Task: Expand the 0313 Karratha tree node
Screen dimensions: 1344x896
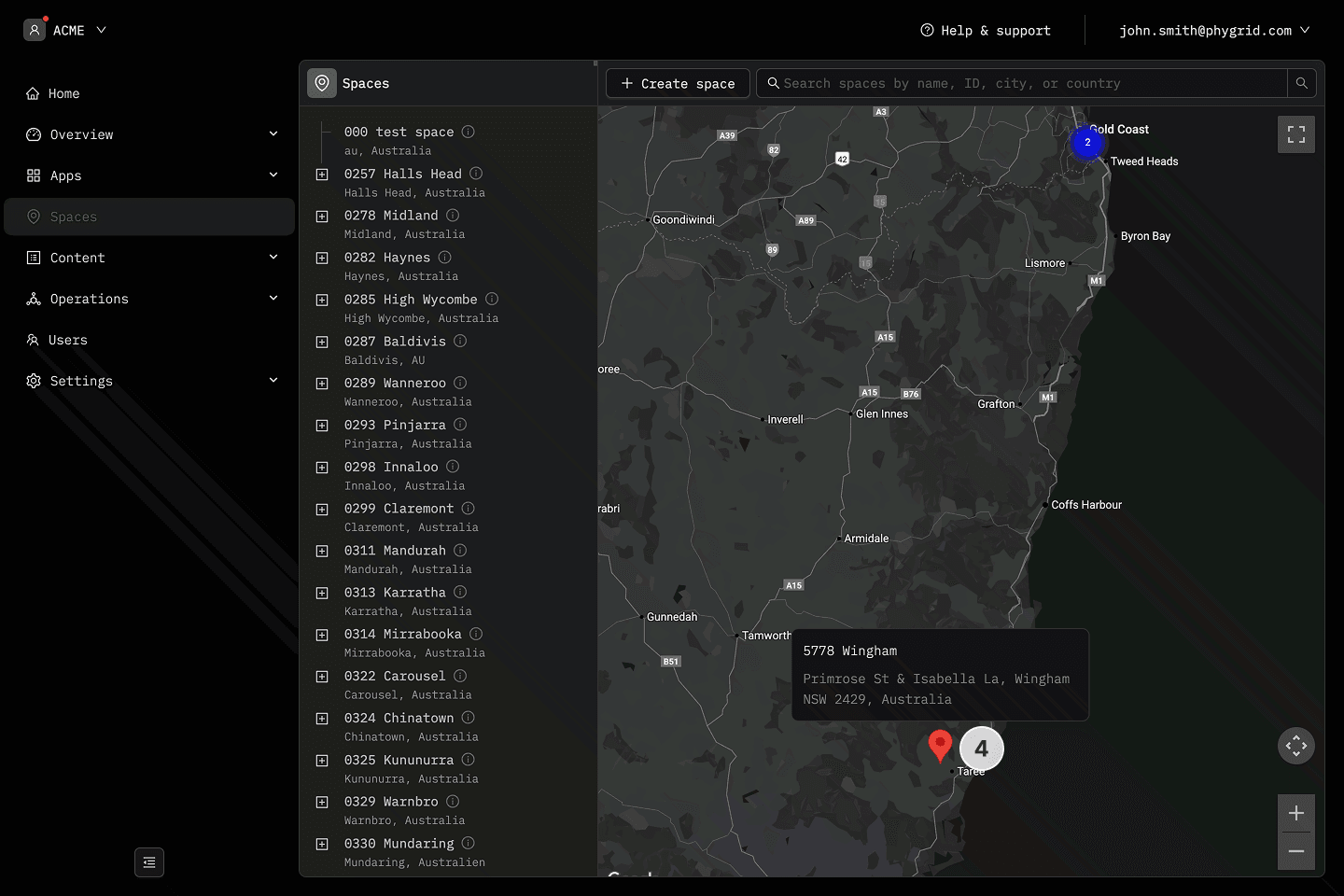Action: [x=322, y=594]
